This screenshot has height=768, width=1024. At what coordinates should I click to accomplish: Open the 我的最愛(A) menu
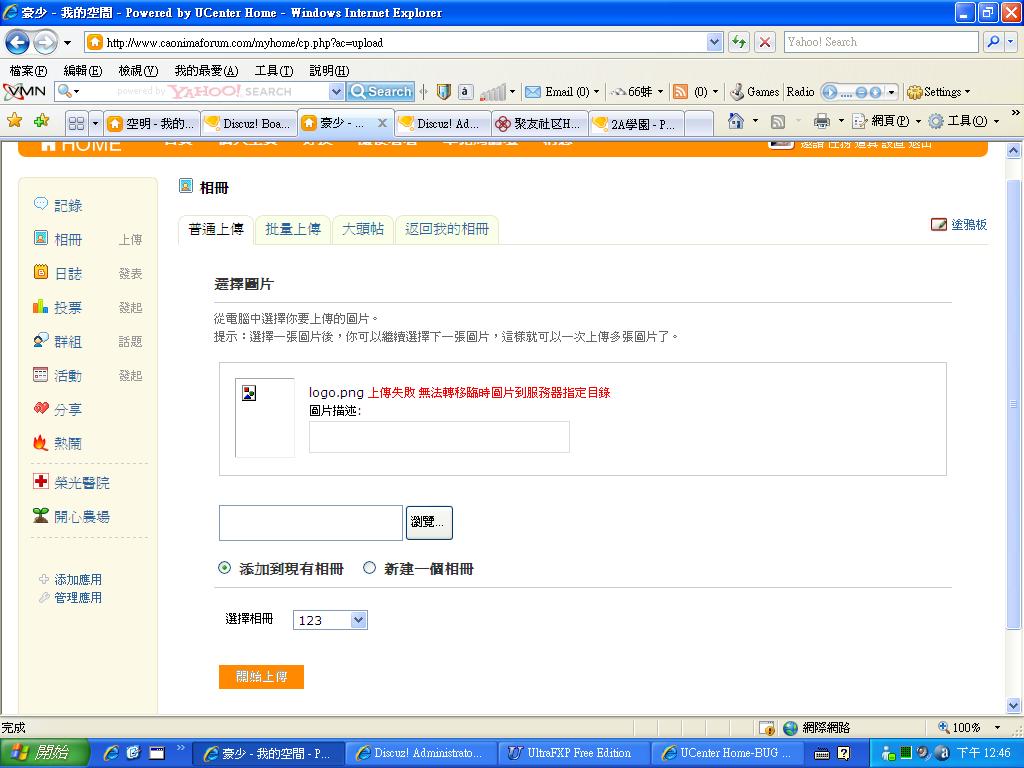pos(206,71)
